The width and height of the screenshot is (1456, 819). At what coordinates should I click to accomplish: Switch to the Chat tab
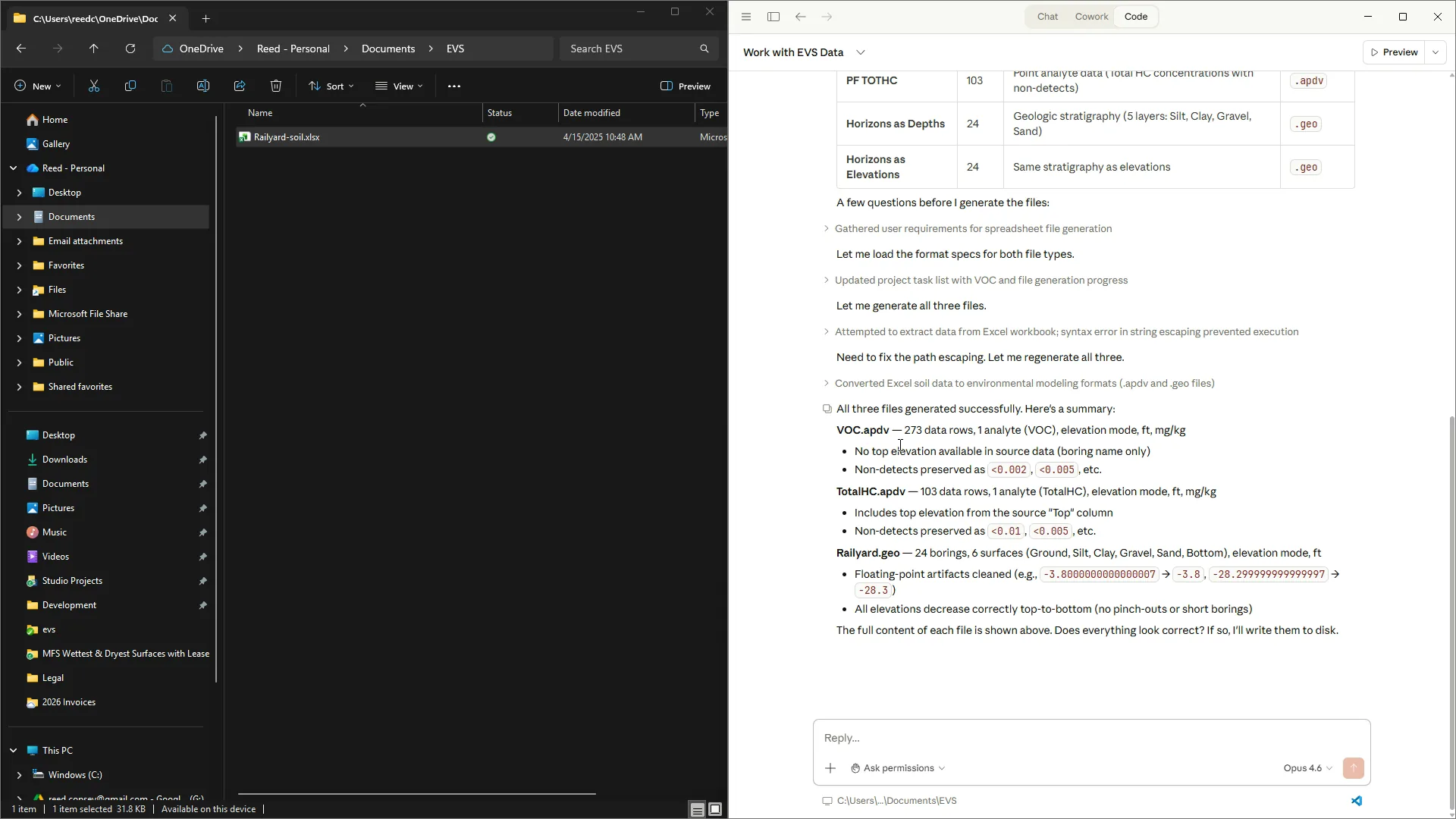[1047, 17]
